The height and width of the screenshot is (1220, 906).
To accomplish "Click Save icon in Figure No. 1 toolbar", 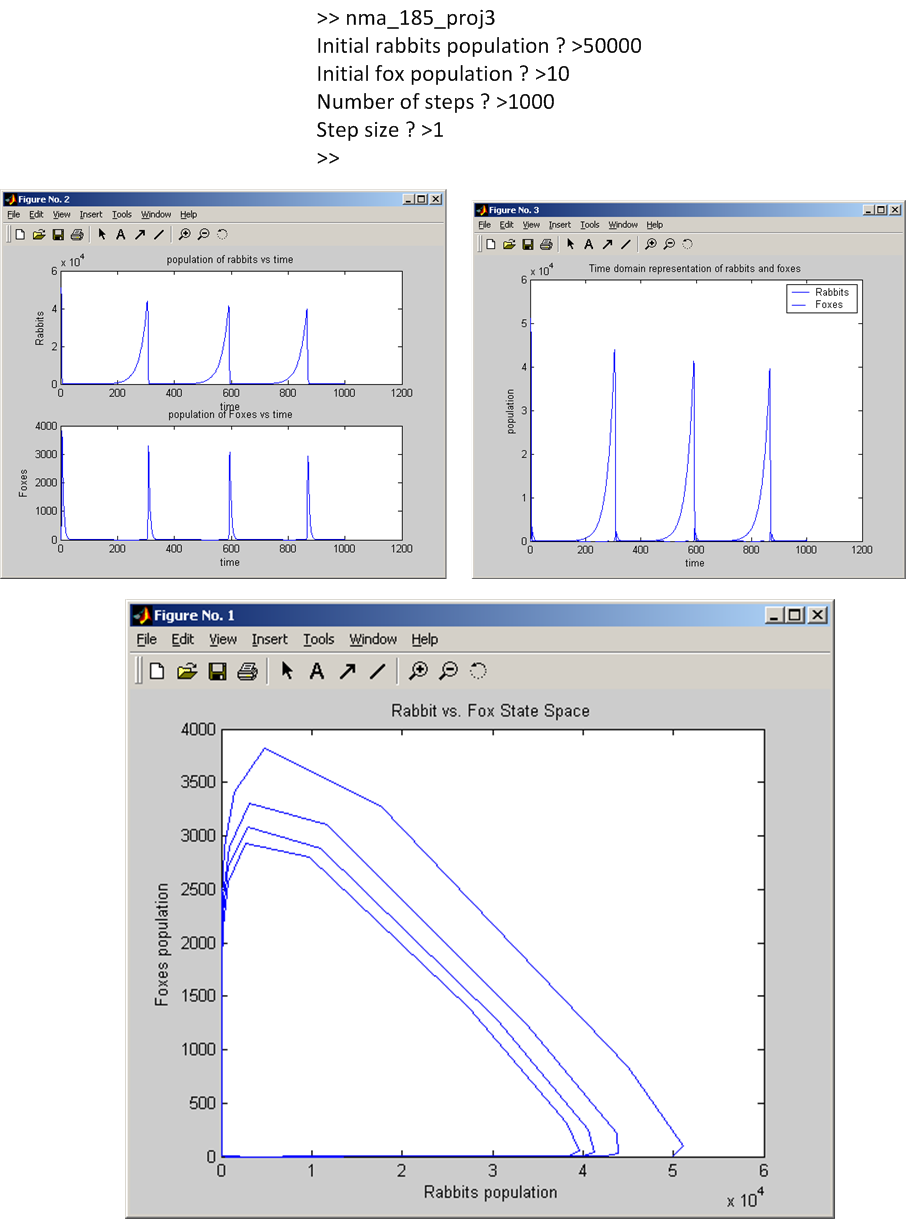I will pos(216,671).
